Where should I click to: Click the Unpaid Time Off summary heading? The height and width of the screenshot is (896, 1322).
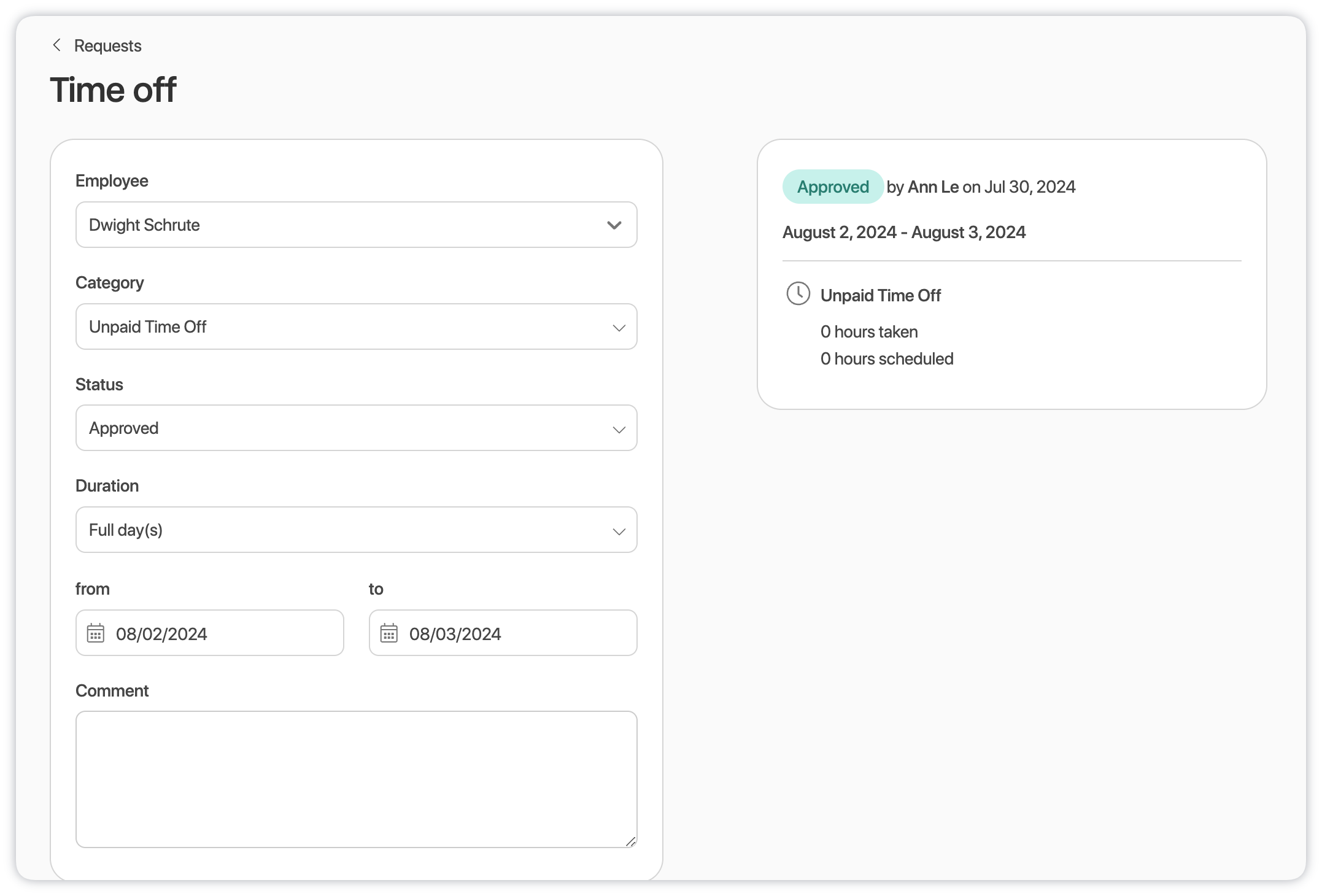880,296
